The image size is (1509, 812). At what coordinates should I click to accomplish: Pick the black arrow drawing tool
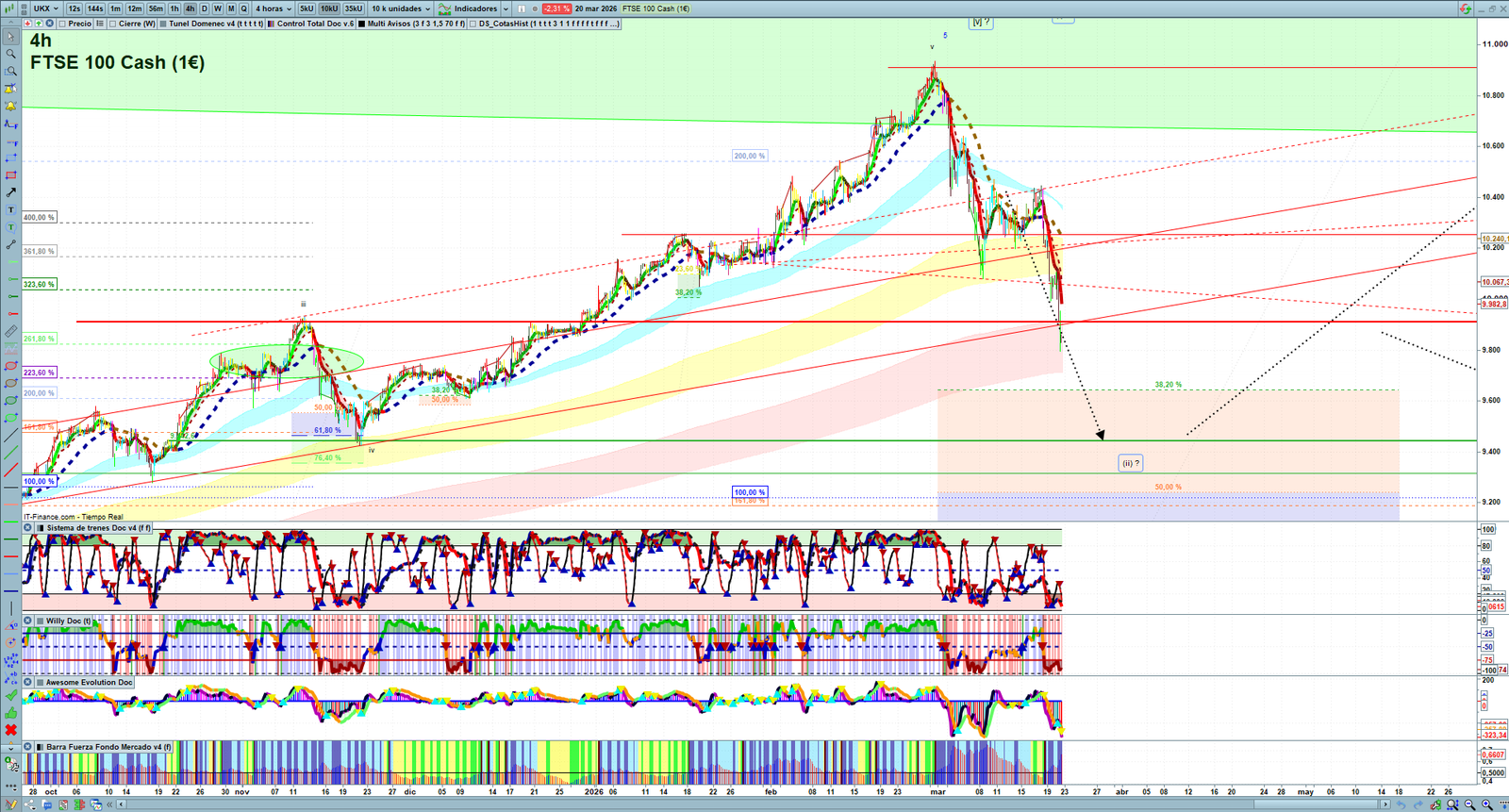point(10,192)
